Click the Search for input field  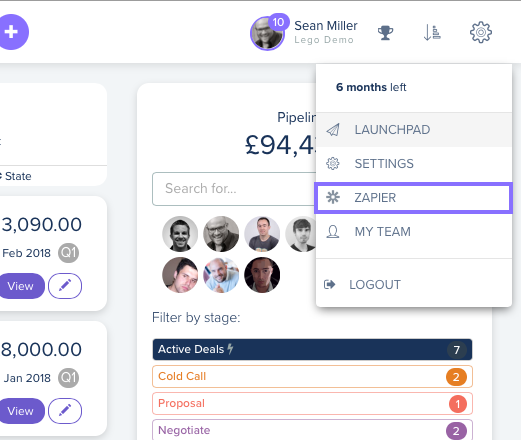click(234, 189)
